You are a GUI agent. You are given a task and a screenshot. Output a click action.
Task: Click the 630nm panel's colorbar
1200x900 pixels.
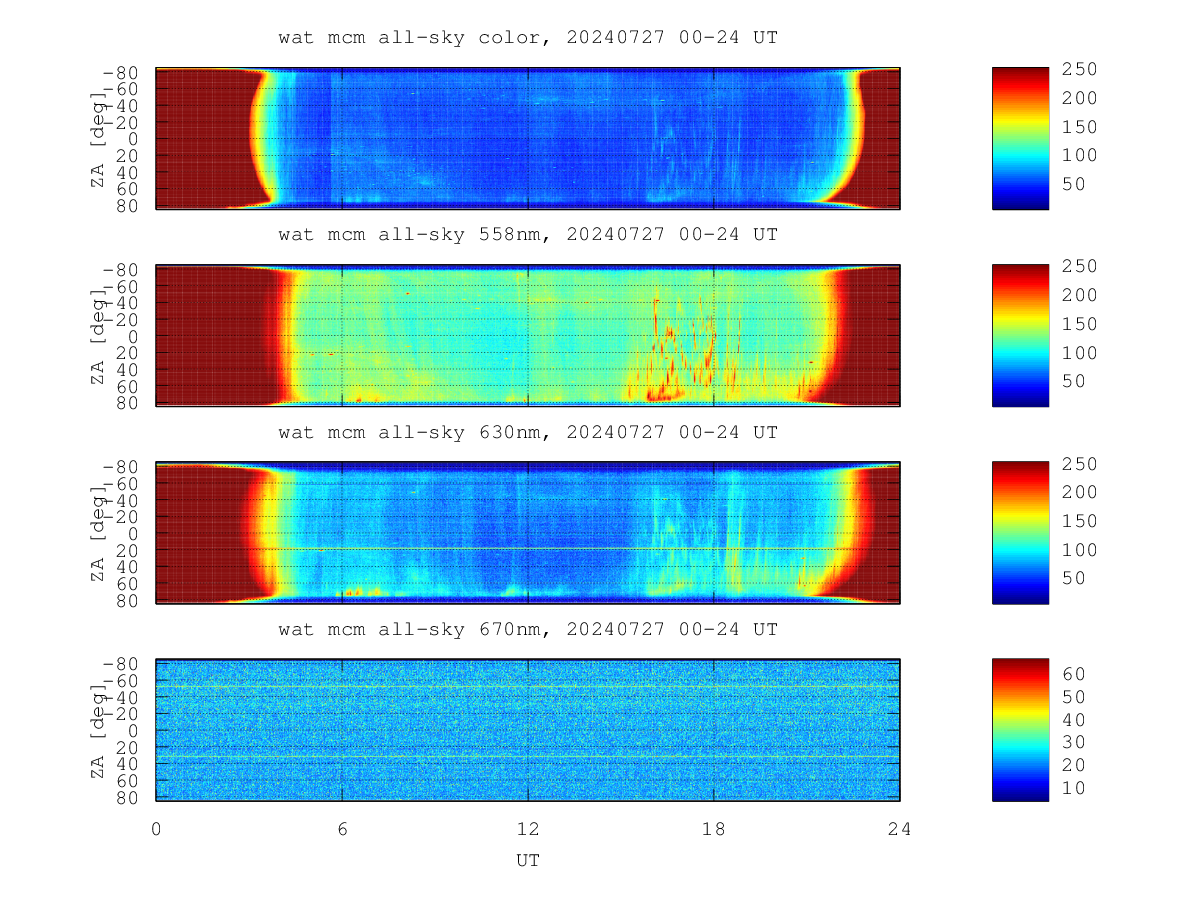pyautogui.click(x=1020, y=533)
